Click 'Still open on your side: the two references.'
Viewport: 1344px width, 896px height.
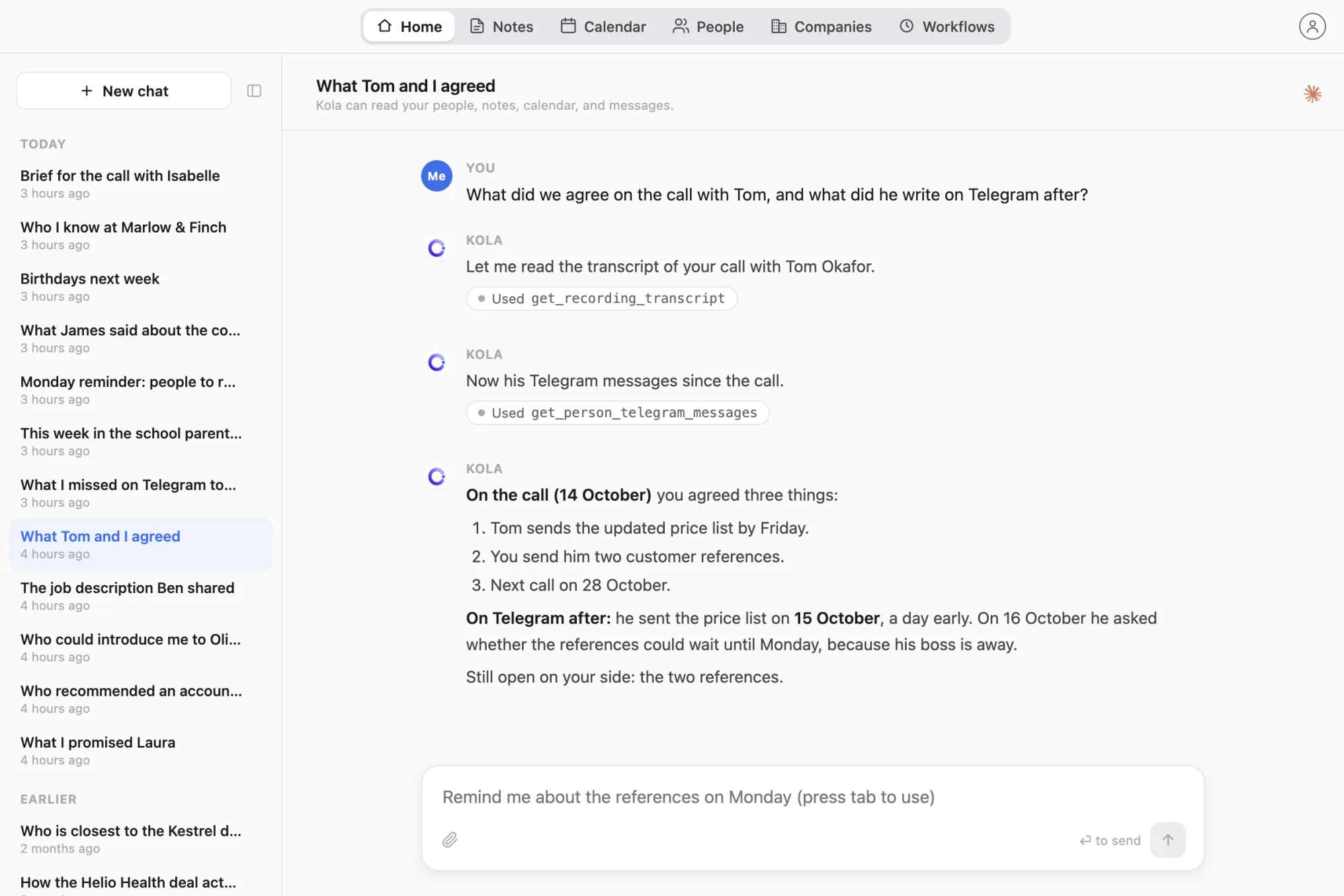click(624, 677)
